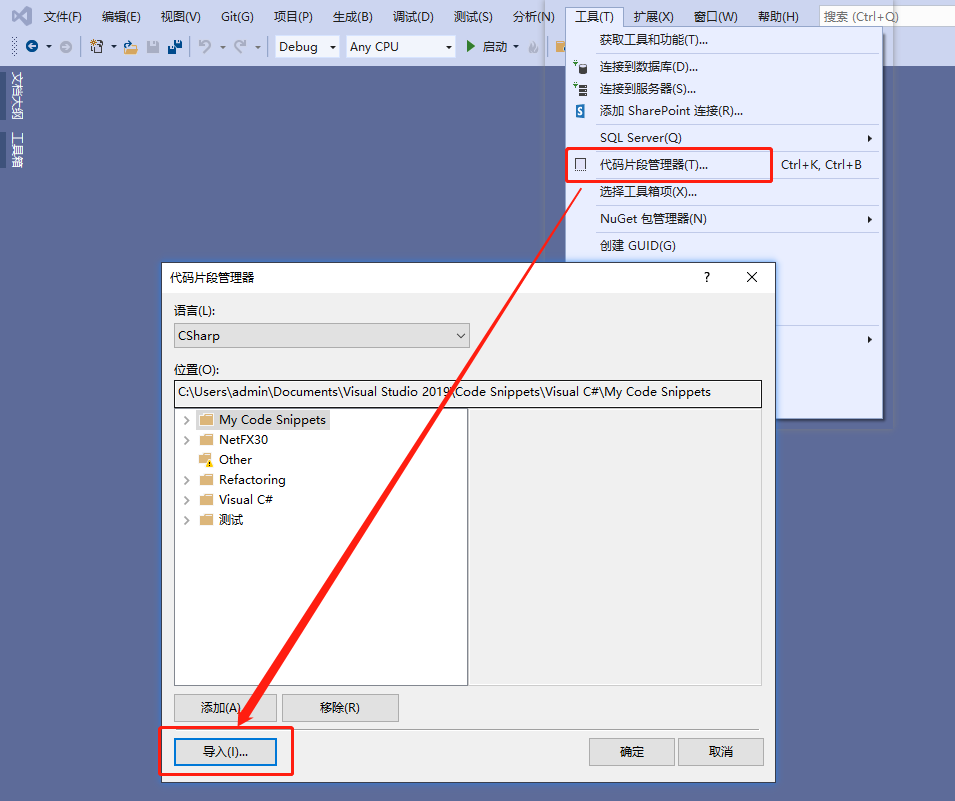
Task: Click the new project toolbar icon
Action: [x=97, y=46]
